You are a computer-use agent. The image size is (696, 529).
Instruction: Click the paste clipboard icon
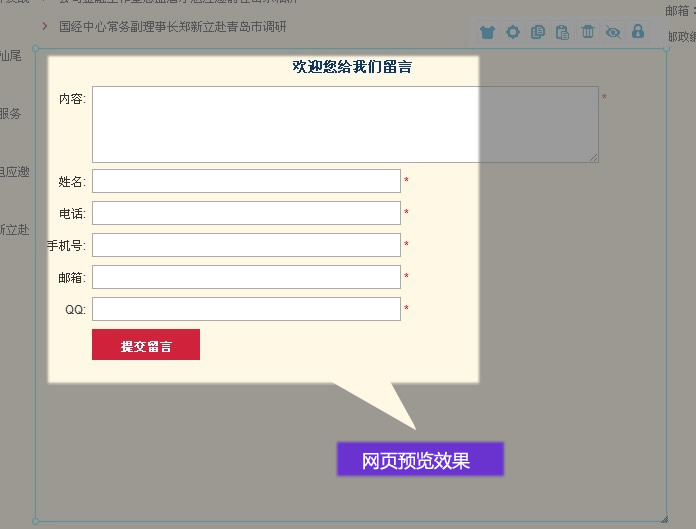coord(562,32)
